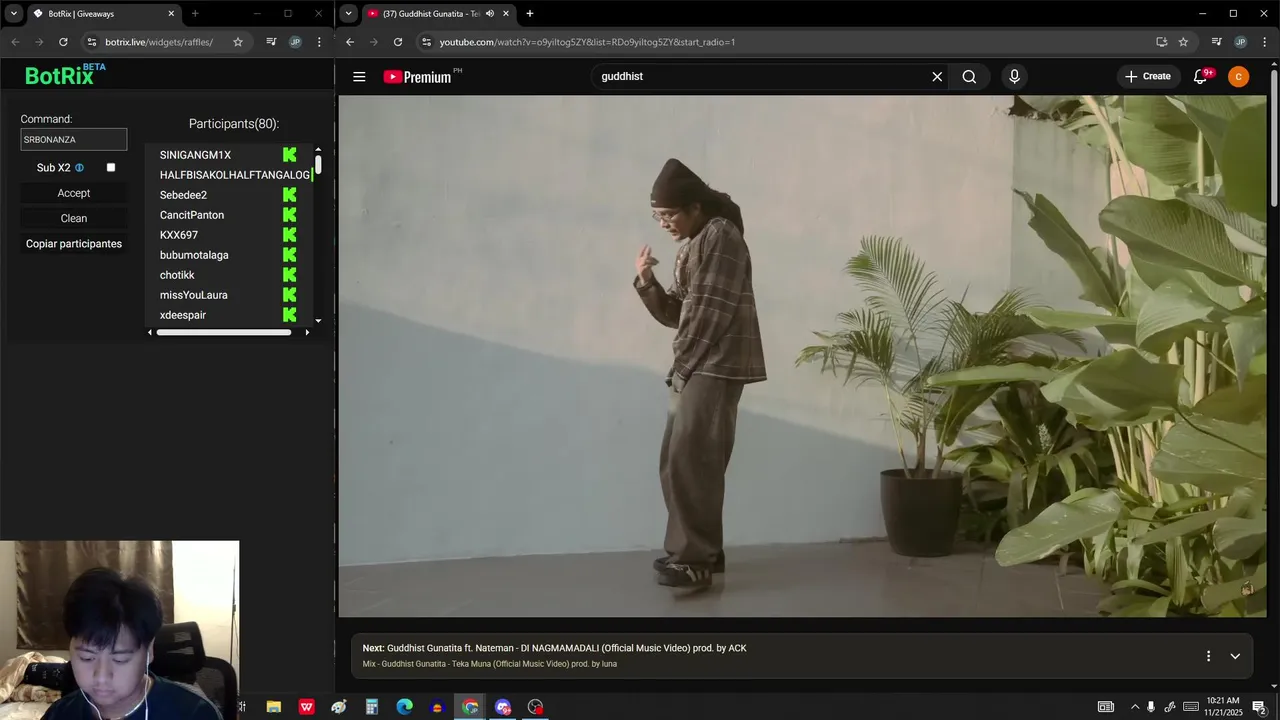This screenshot has width=1280, height=720.
Task: View site information for botrix.live
Action: pos(92,42)
